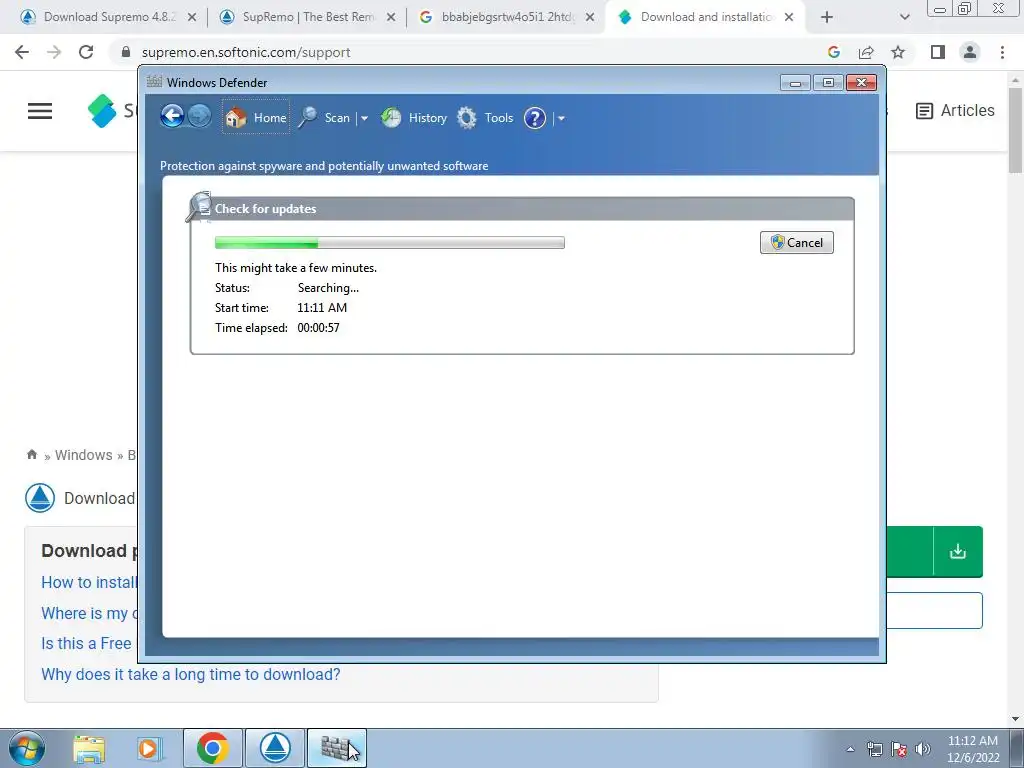Open the Windows breadcrumb link

pos(84,455)
